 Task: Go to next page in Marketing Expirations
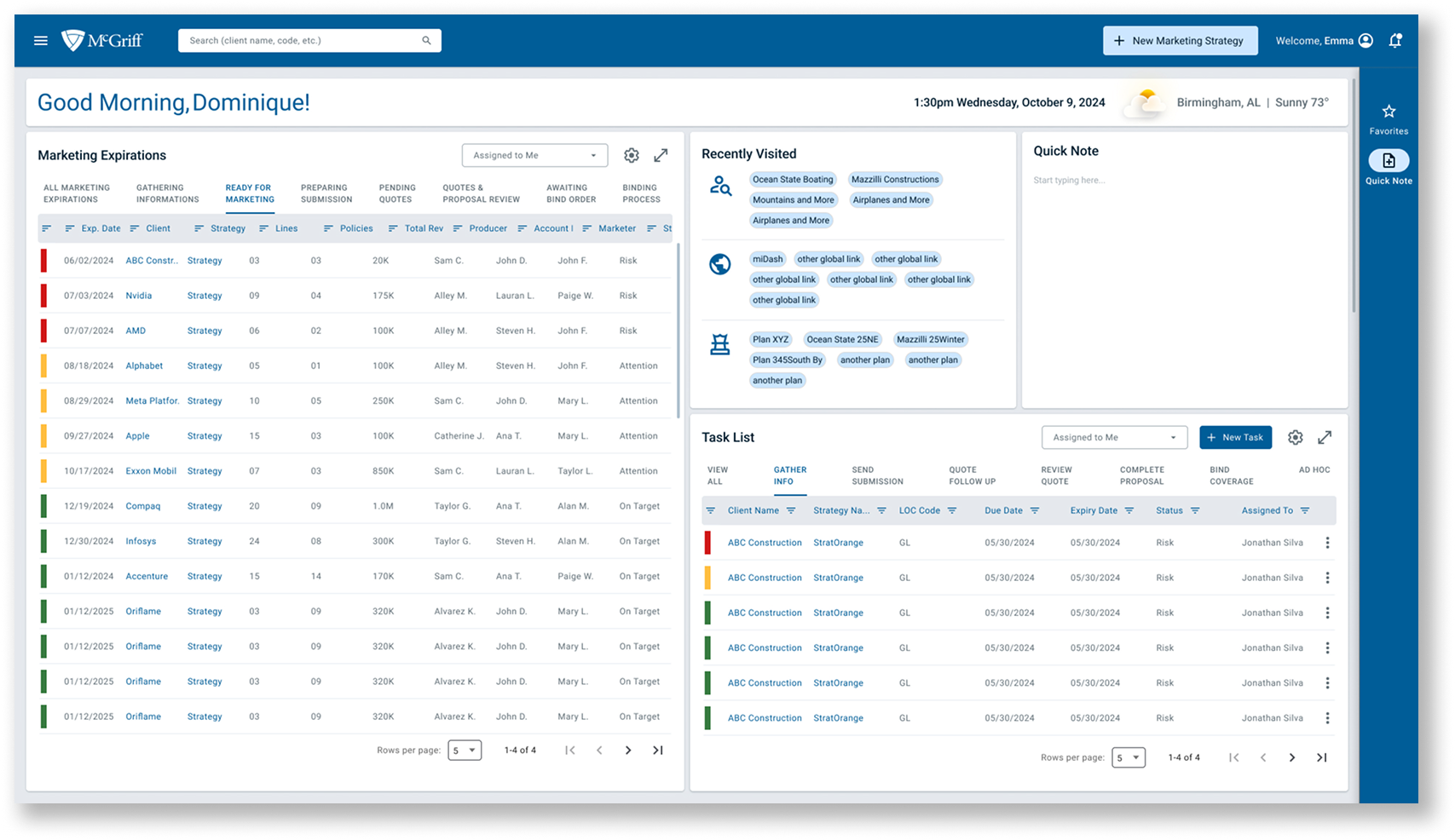pos(628,751)
